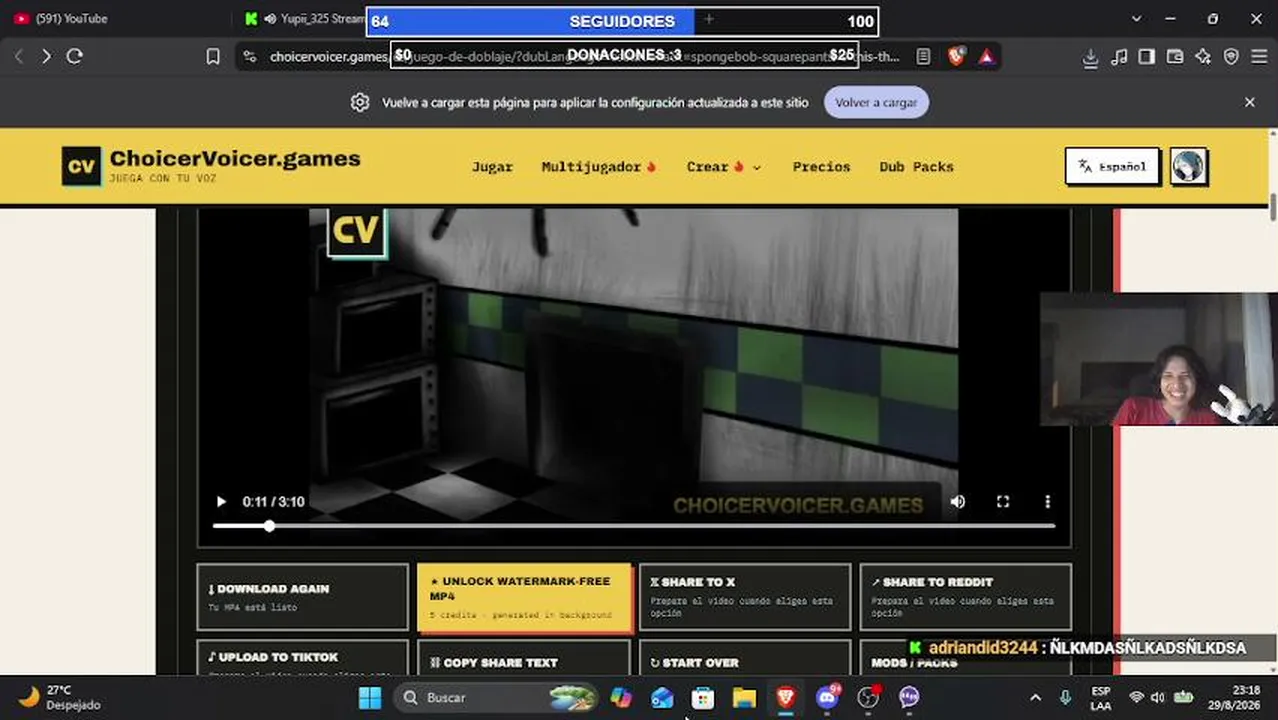
Task: Open the Brave VPN shield icon
Action: pyautogui.click(x=1231, y=57)
